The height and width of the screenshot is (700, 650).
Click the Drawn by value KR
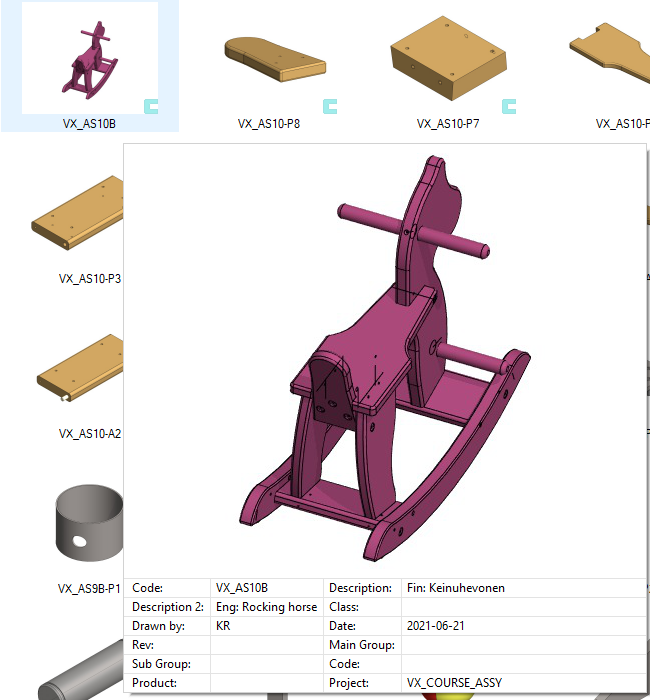[223, 626]
